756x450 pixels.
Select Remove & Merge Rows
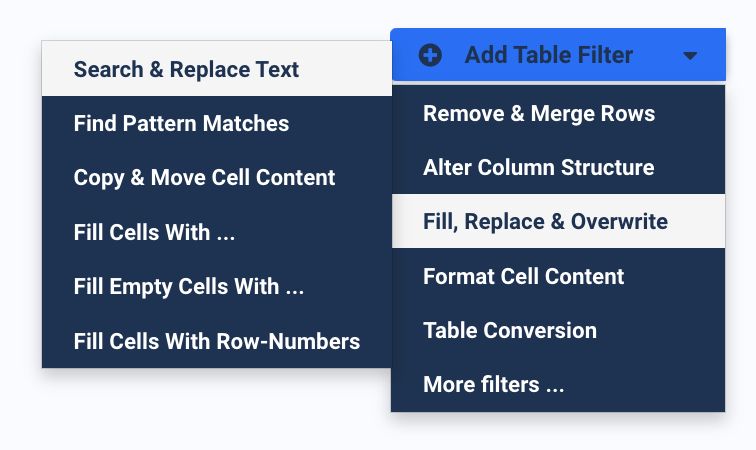[558, 113]
